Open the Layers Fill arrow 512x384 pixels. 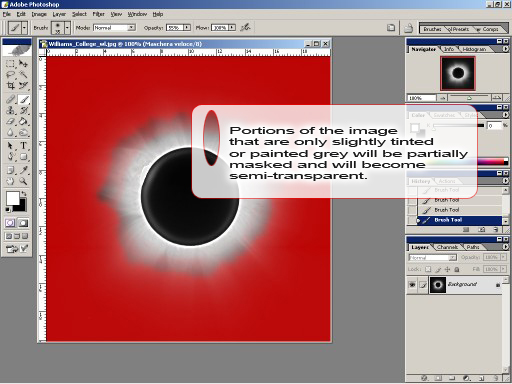pyautogui.click(x=503, y=269)
